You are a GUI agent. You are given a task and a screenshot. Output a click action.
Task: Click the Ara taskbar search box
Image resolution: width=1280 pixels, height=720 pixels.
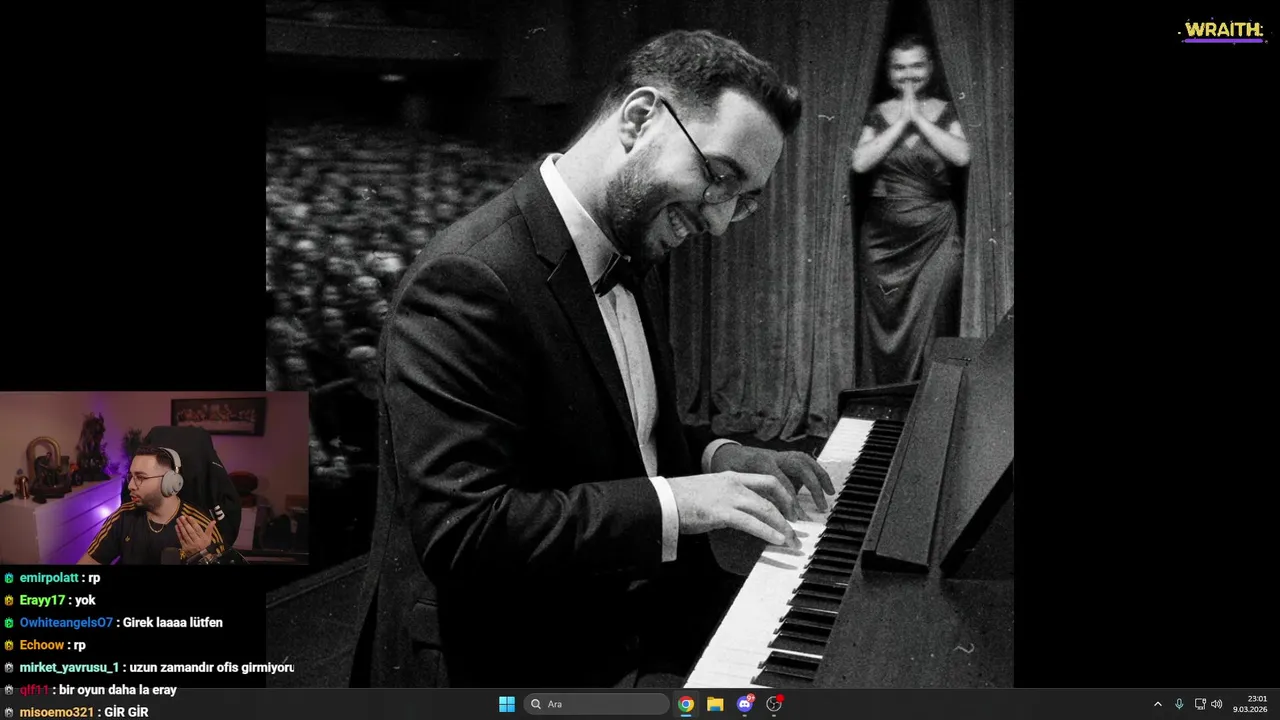[598, 704]
